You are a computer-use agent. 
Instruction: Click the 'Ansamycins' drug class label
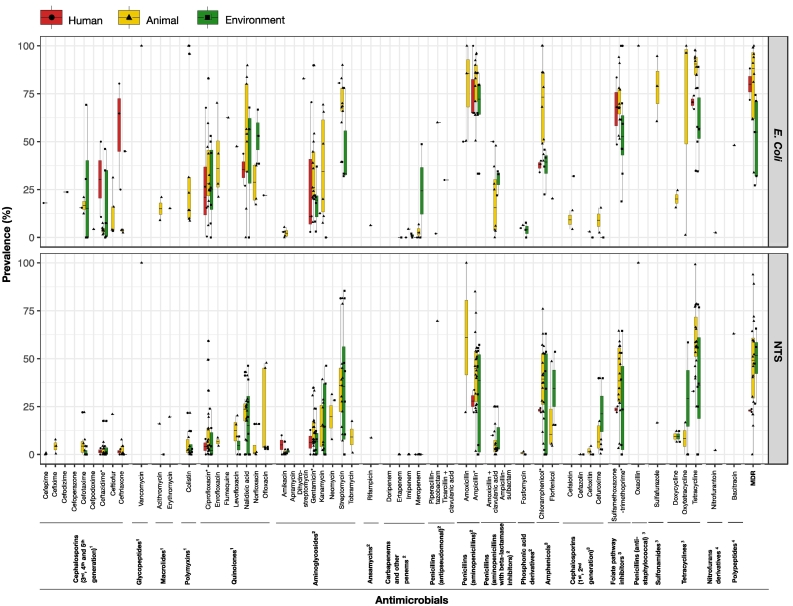[371, 564]
